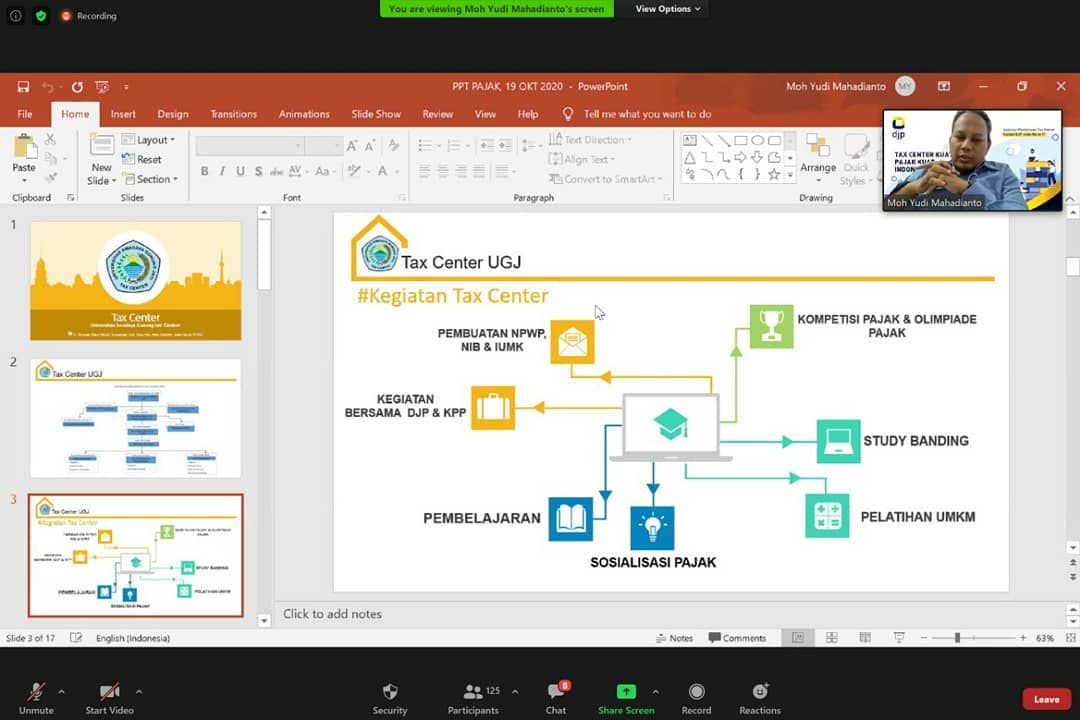Open the Zoom Chat panel
The image size is (1080, 720).
point(556,692)
